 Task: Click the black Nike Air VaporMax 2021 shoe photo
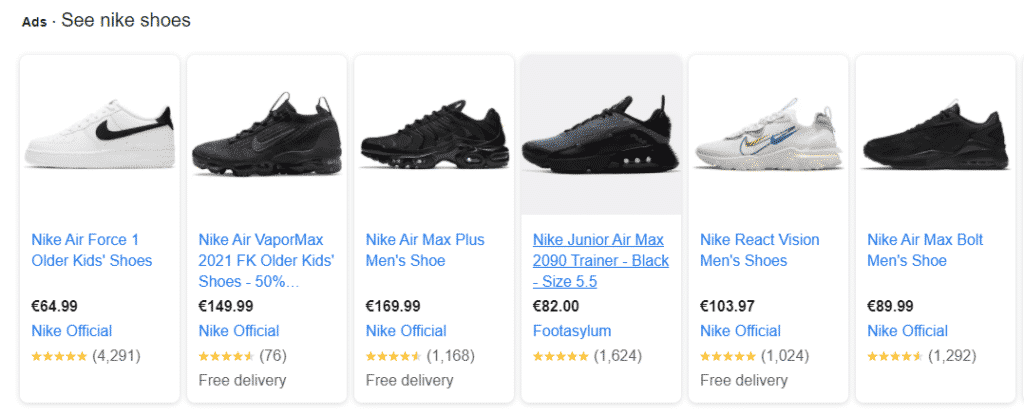267,134
